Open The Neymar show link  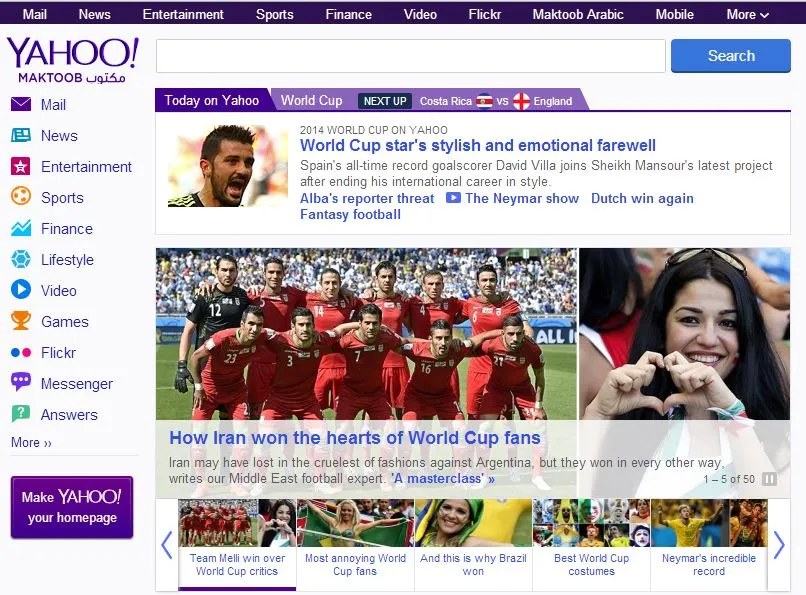coord(522,198)
